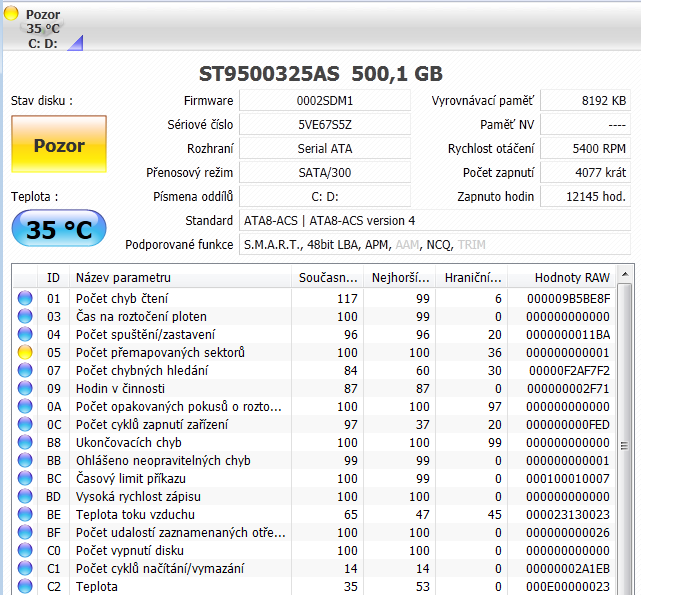Click RAW value 00000002A1EB
Screen dimensions: 697x595
coord(568,569)
